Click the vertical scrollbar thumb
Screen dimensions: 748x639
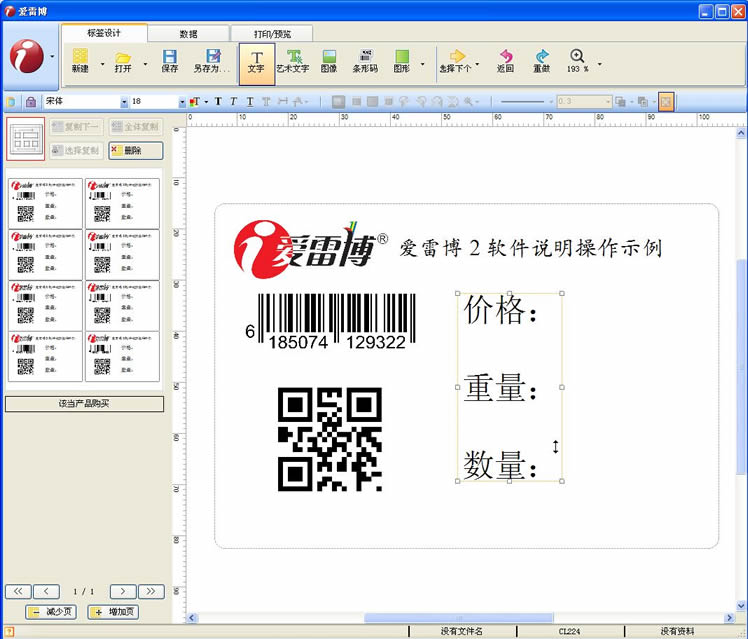[x=741, y=366]
